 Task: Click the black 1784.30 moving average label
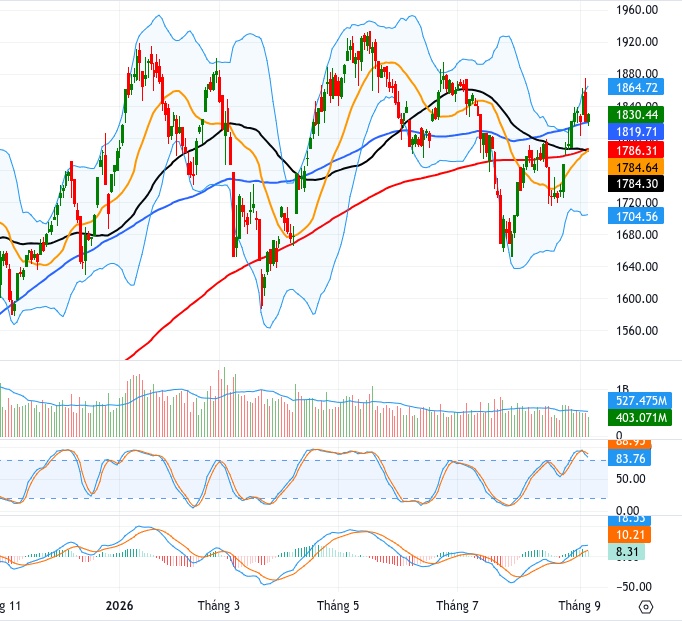coord(636,184)
